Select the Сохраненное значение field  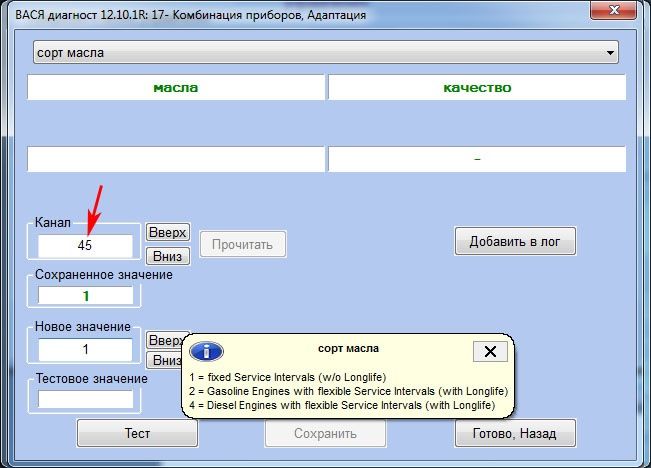pyautogui.click(x=85, y=296)
